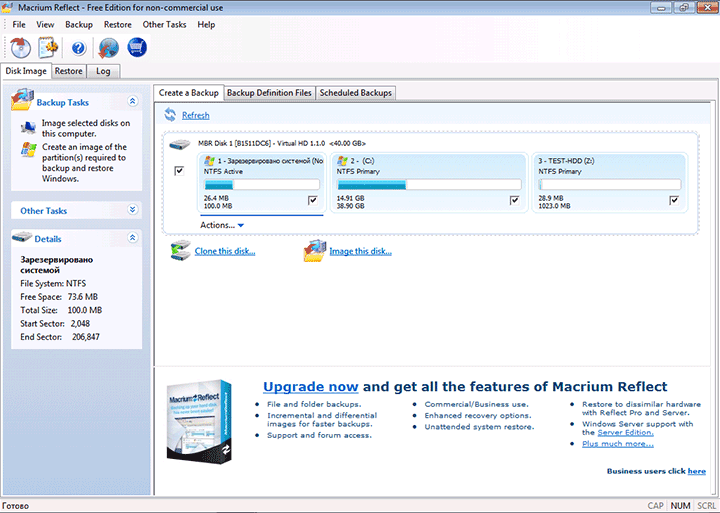Click the blue help question mark icon
The width and height of the screenshot is (720, 513).
pyautogui.click(x=79, y=48)
